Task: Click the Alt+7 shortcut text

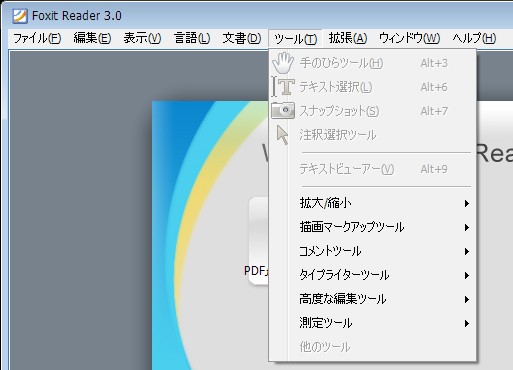Action: click(434, 111)
